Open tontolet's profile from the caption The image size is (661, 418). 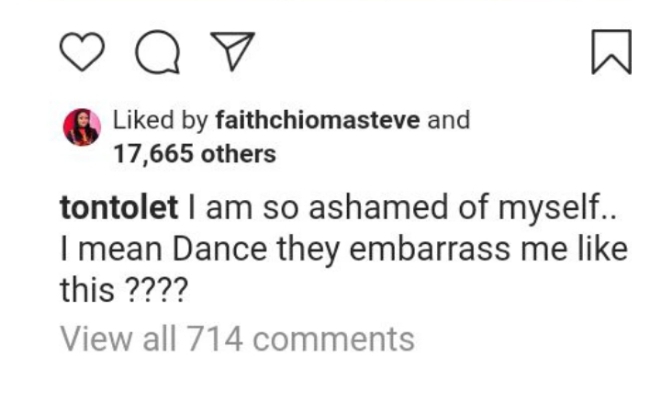(120, 210)
